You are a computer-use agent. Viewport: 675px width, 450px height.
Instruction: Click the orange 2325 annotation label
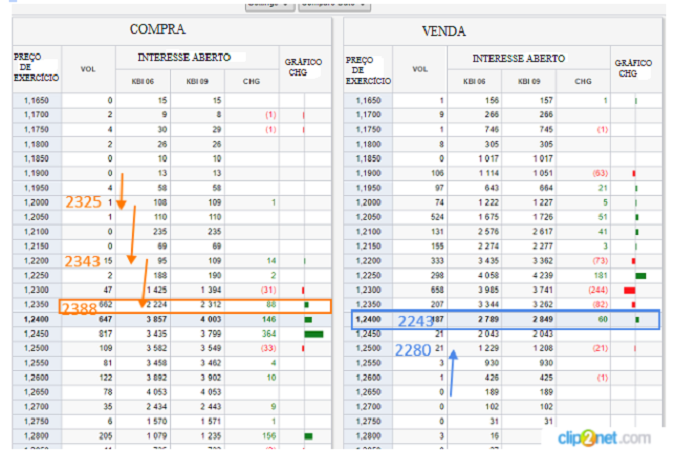[83, 203]
